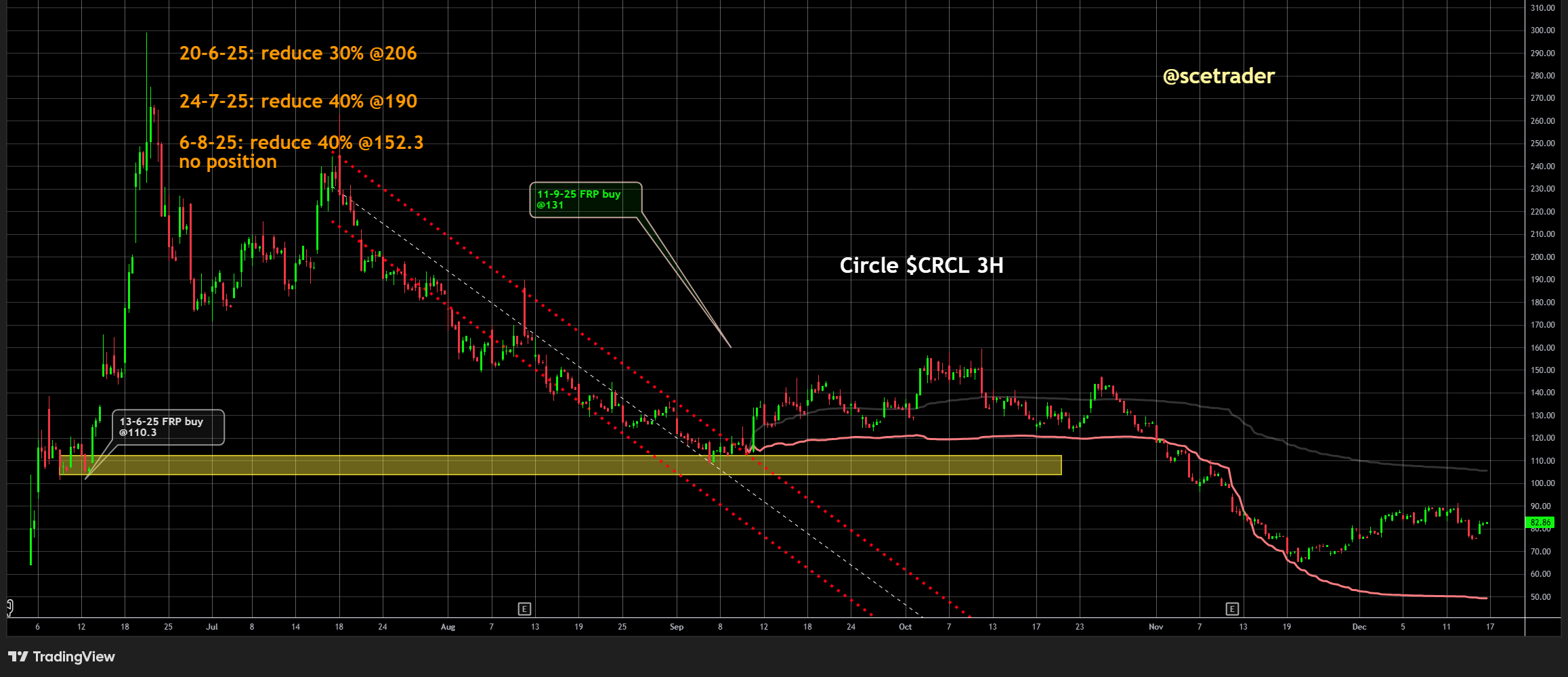Click the '@scetrader' handle text
Screen dimensions: 1568x677
(1219, 76)
